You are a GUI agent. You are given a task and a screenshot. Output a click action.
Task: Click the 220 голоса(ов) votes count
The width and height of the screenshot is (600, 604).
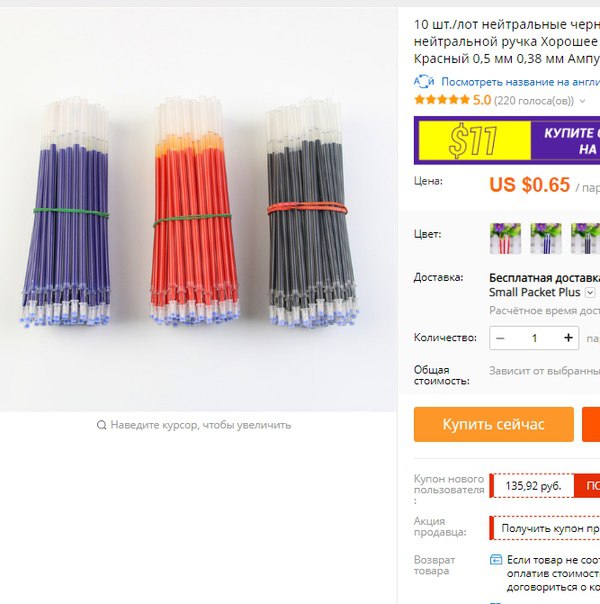pos(534,101)
